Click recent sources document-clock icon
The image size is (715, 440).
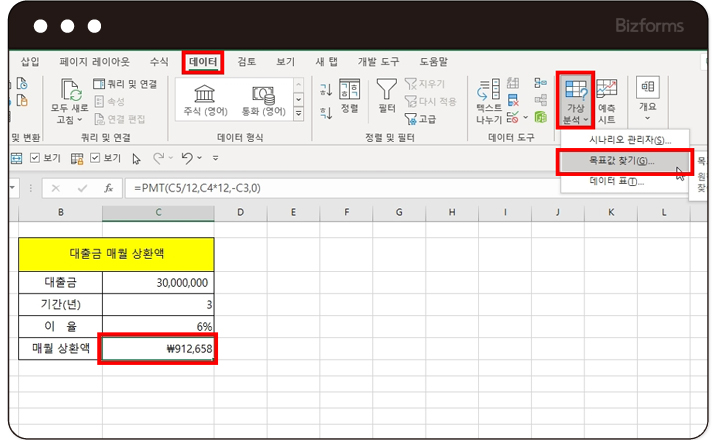click(21, 83)
